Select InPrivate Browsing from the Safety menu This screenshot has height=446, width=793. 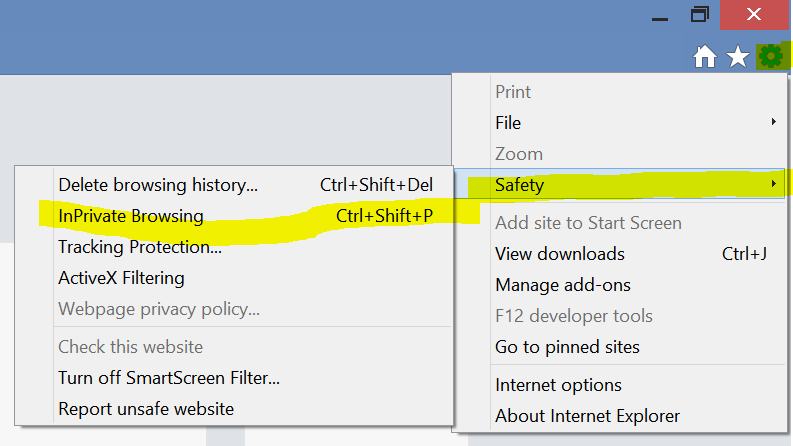tap(131, 216)
